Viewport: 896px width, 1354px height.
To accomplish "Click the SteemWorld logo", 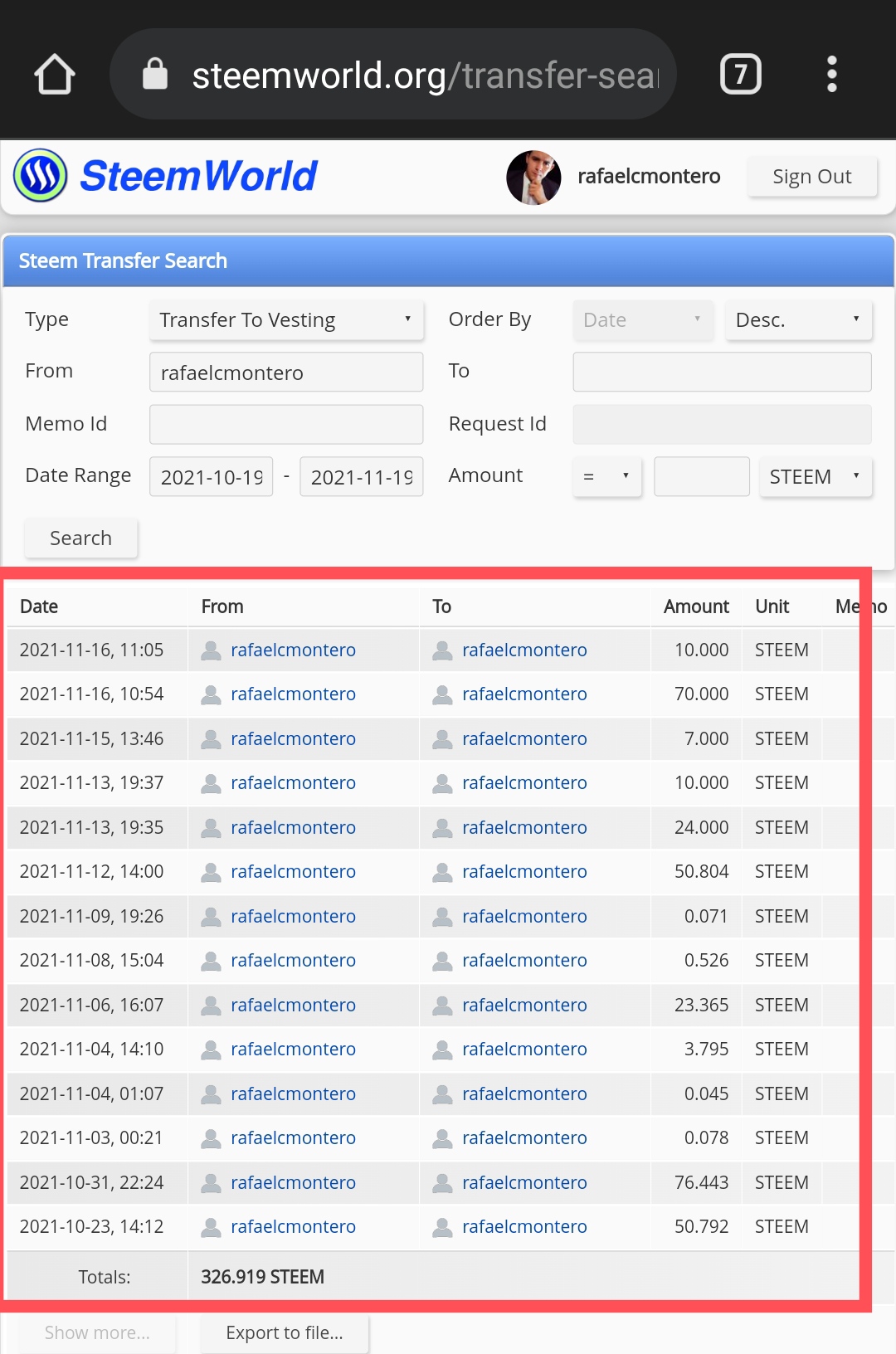I will [x=165, y=176].
